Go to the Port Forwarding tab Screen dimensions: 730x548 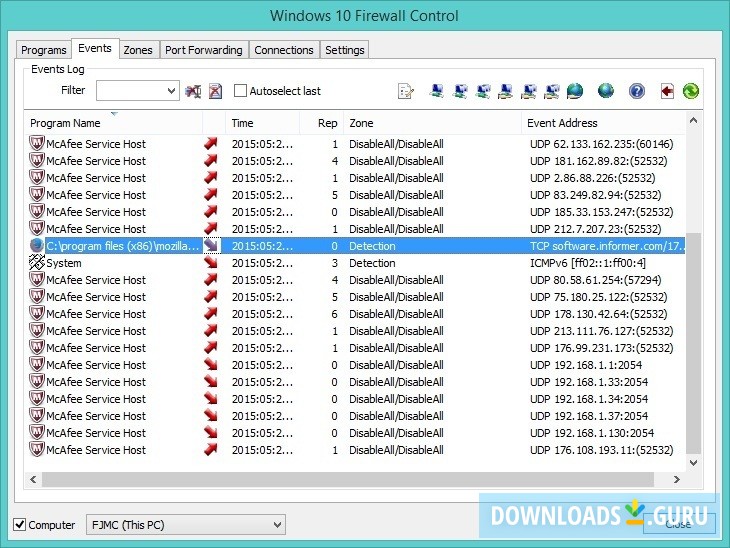tap(203, 50)
